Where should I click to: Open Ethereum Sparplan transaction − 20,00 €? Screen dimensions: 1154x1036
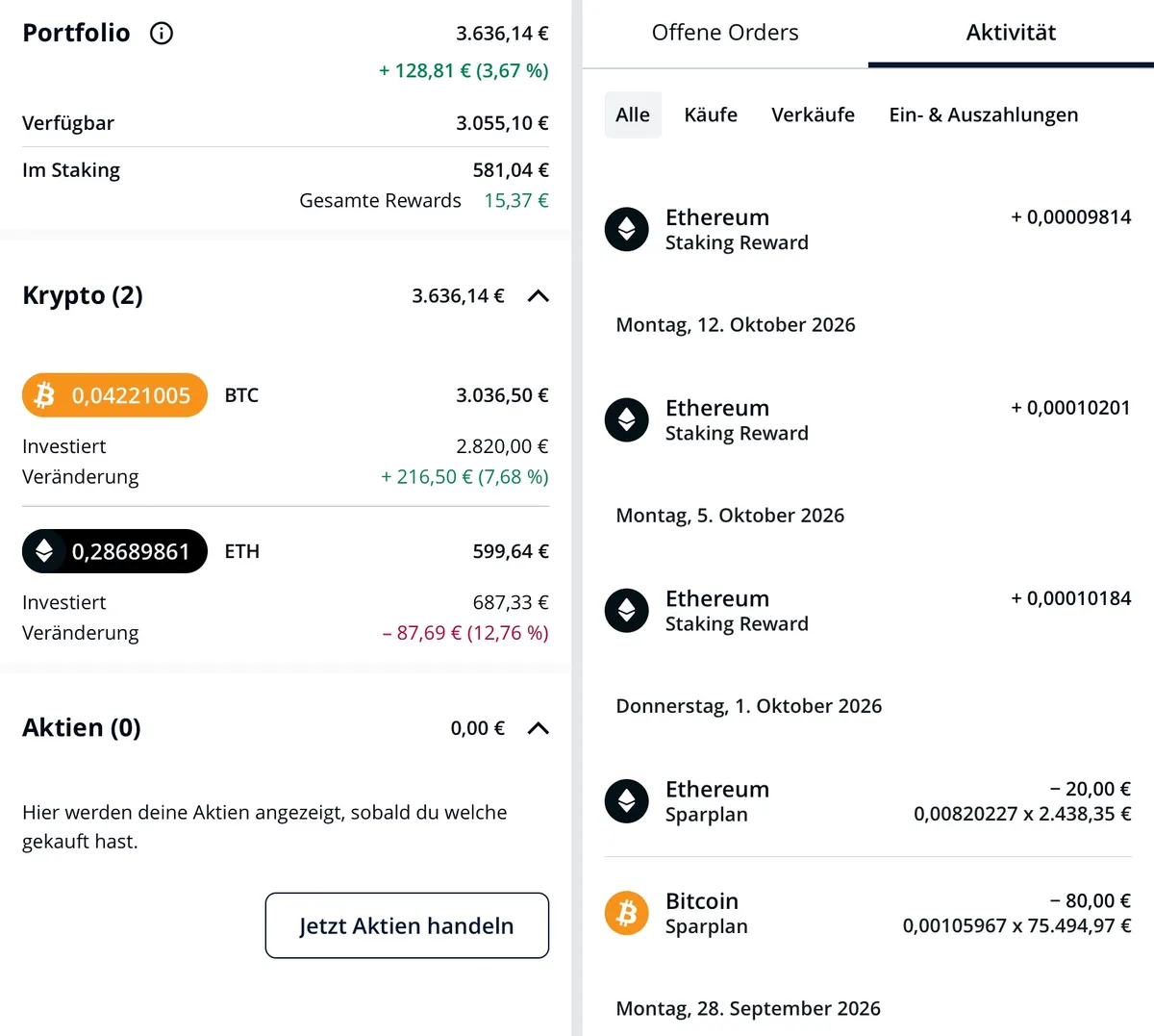[x=867, y=800]
